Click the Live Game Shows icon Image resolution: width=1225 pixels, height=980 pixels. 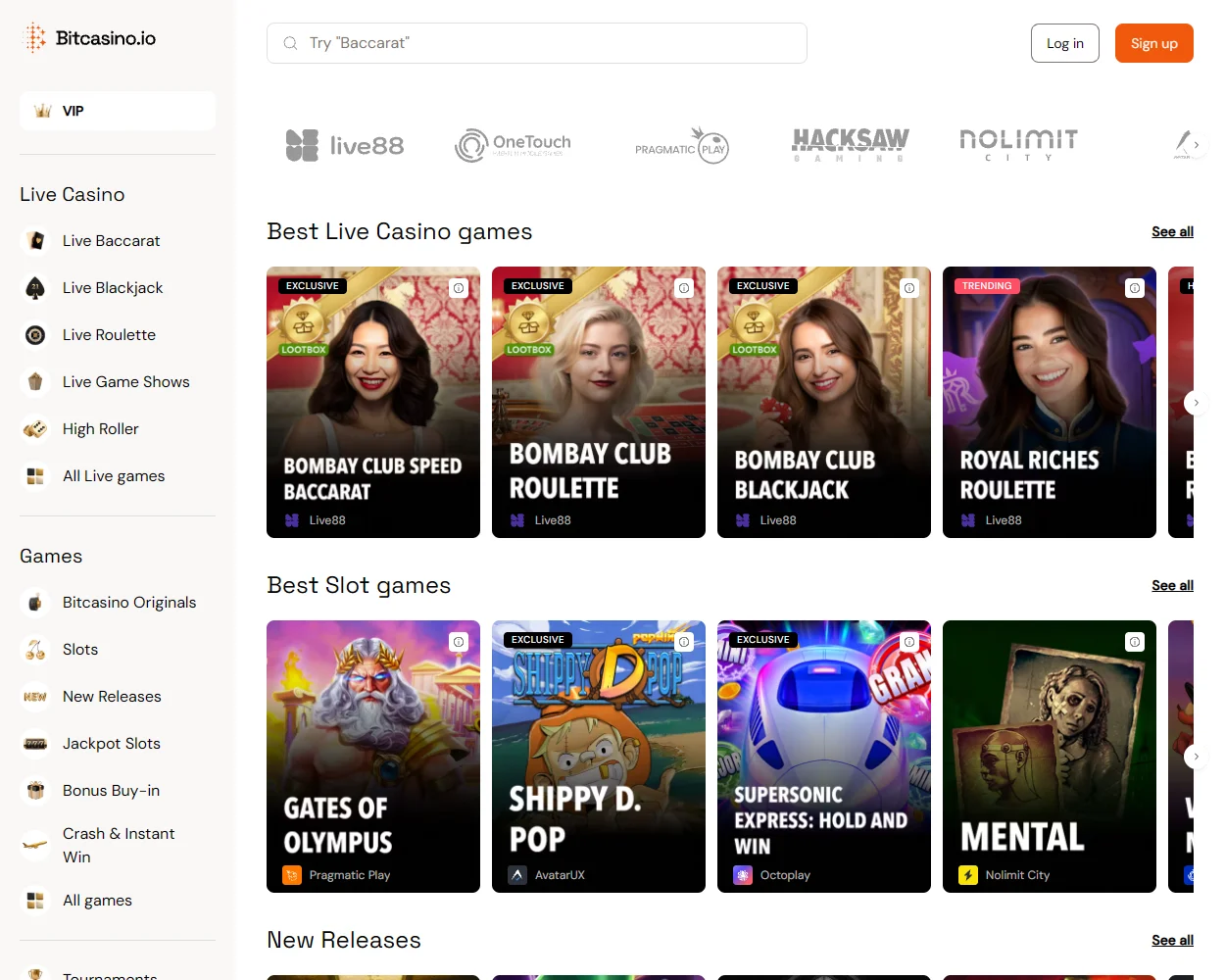pyautogui.click(x=35, y=381)
